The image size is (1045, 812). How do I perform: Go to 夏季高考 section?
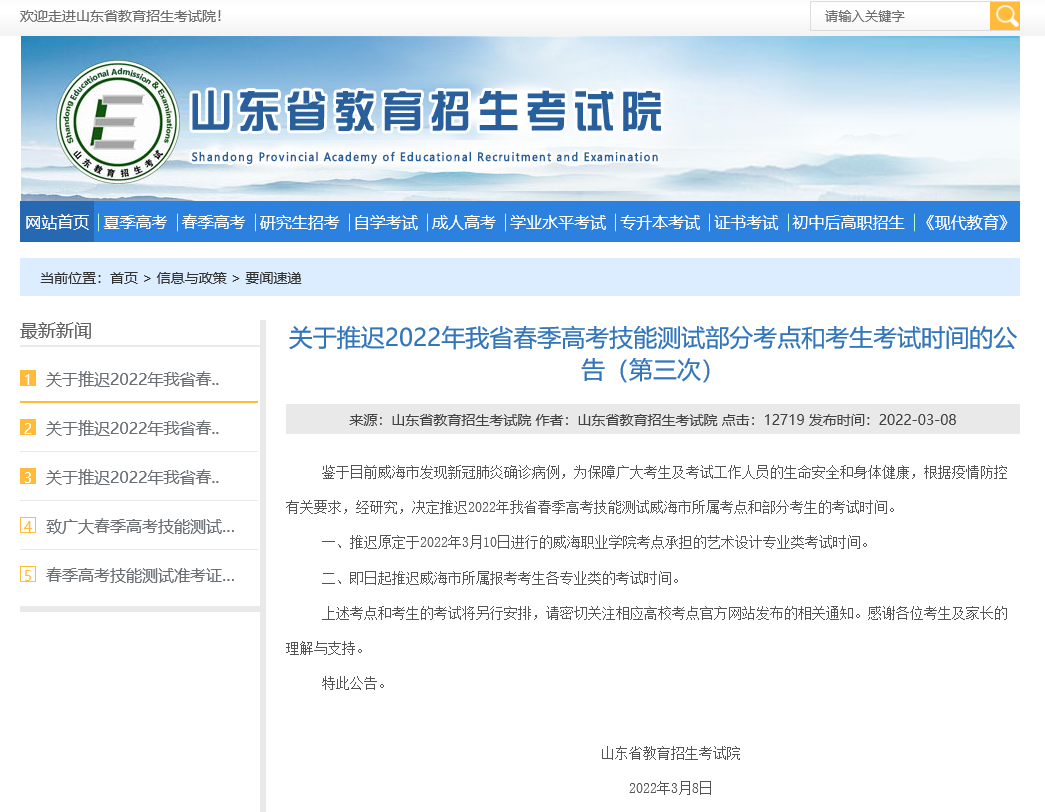135,222
